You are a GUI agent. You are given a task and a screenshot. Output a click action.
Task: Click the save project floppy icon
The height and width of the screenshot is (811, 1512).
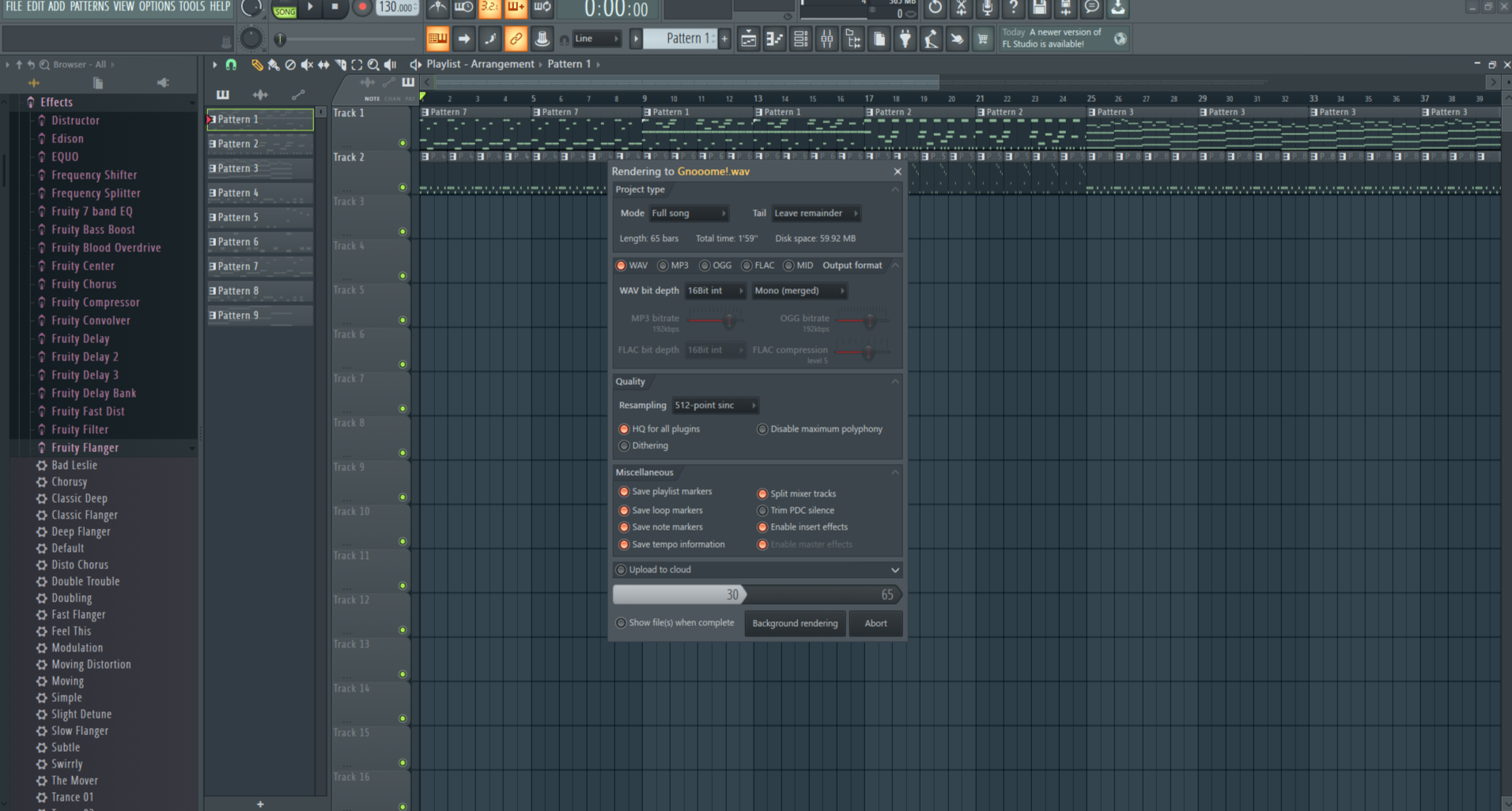click(1039, 8)
